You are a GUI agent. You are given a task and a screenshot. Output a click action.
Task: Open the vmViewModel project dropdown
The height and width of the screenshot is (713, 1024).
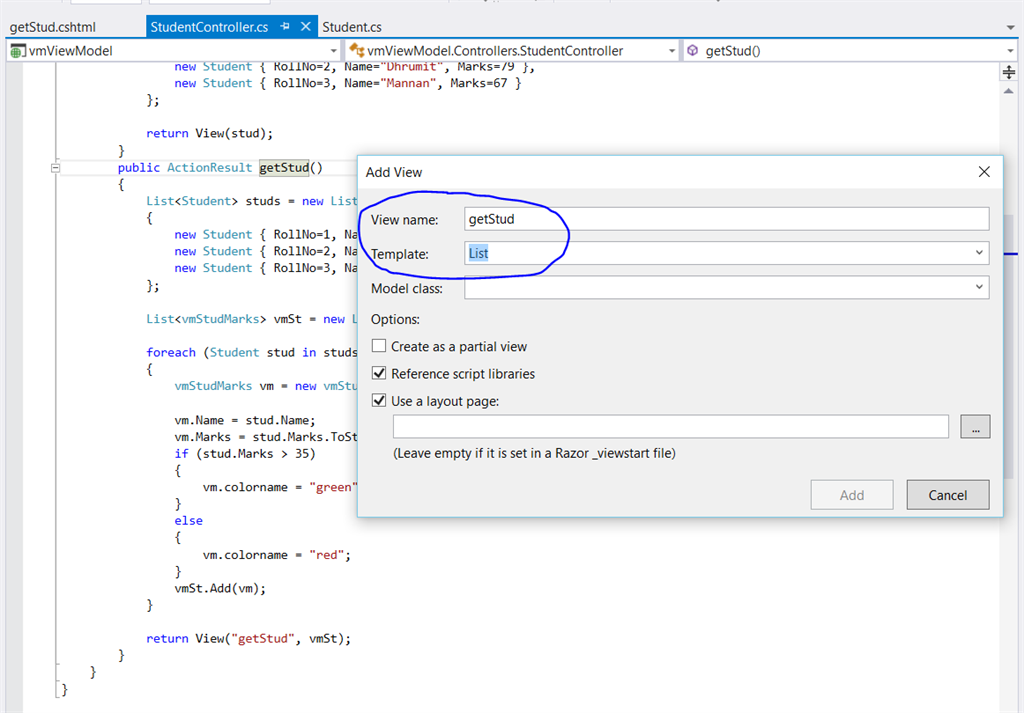pos(333,51)
